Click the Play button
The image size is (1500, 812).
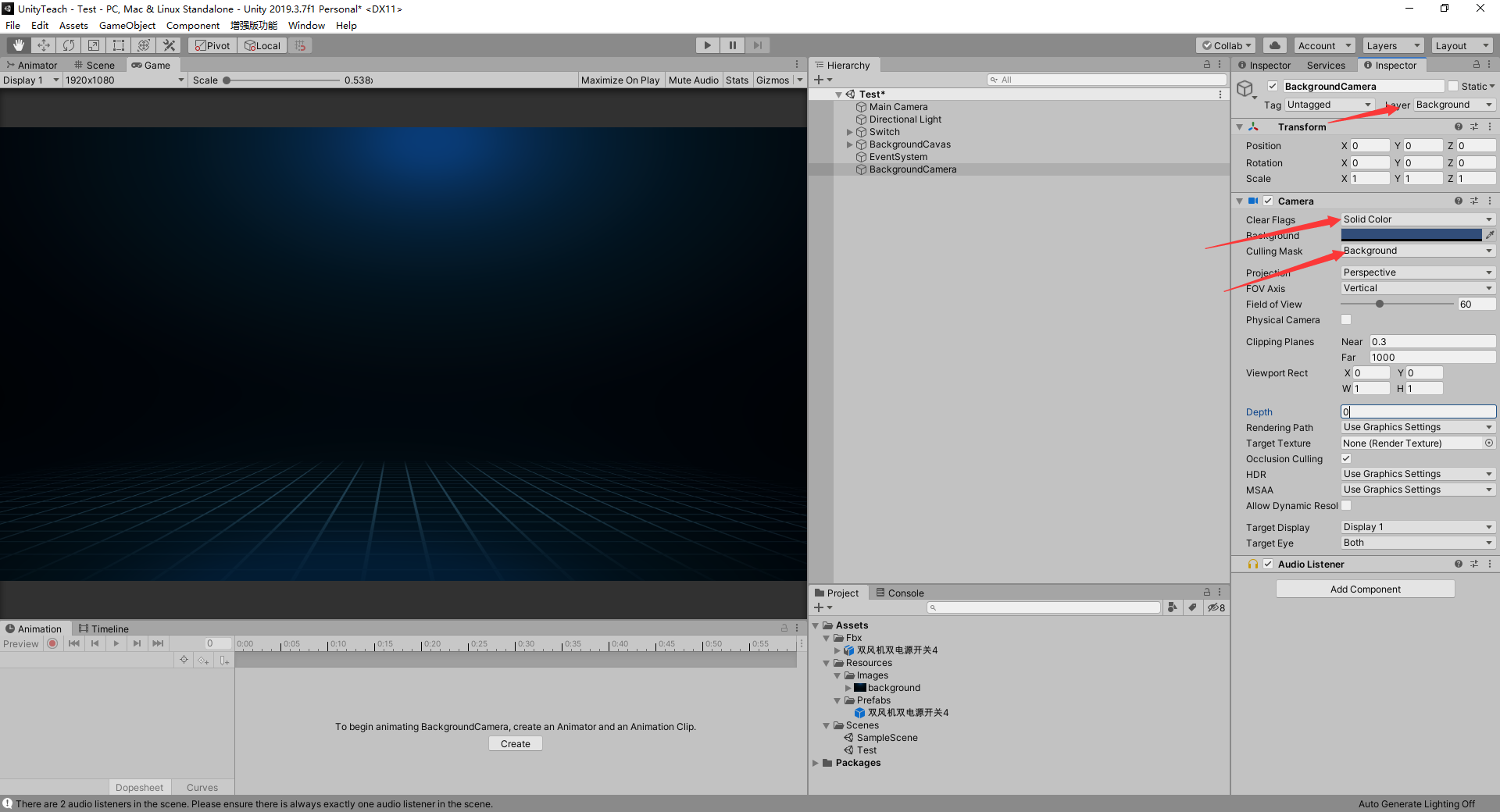click(x=708, y=45)
